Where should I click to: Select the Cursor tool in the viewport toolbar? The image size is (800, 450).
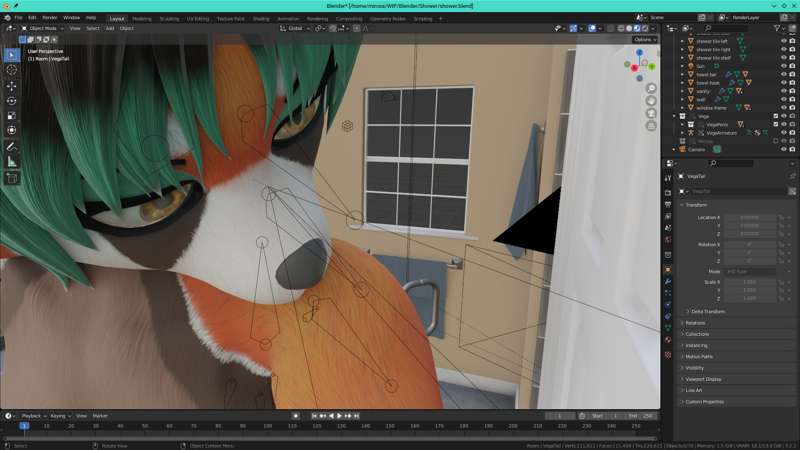pyautogui.click(x=12, y=70)
